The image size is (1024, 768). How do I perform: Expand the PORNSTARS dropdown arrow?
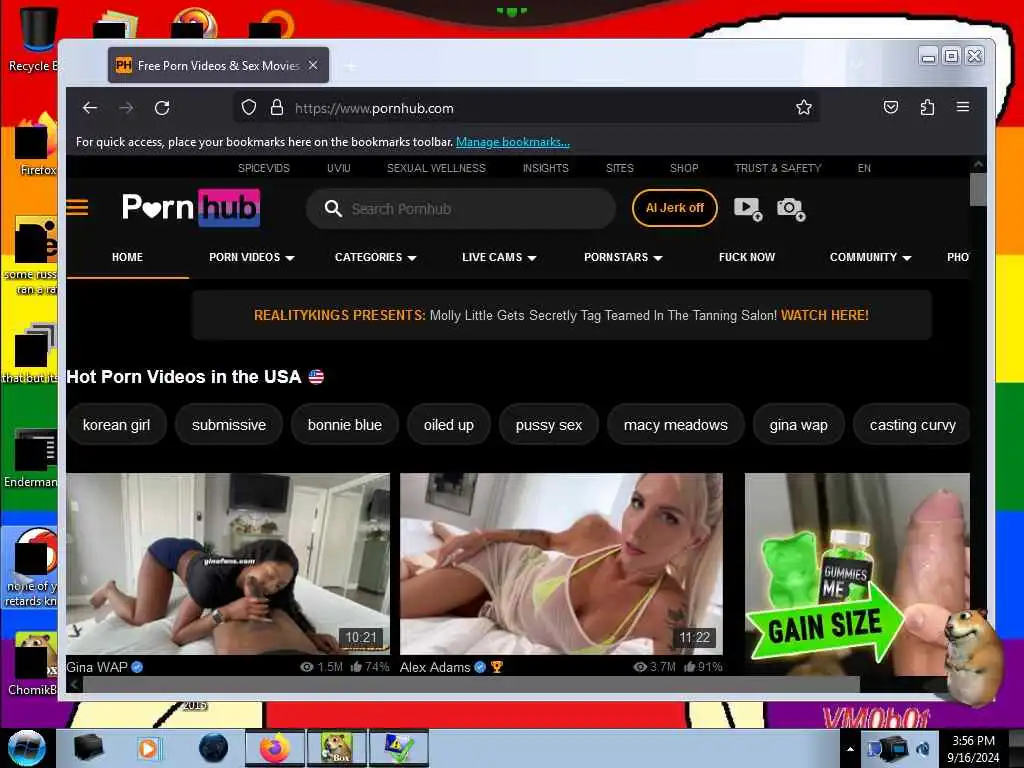(658, 258)
